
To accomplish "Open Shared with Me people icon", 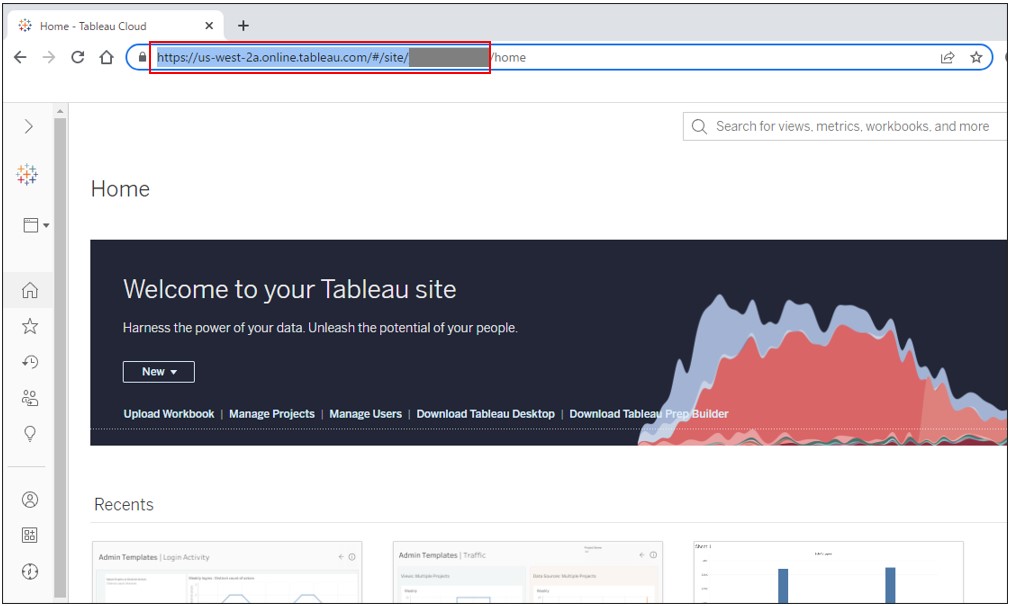I will tap(30, 398).
